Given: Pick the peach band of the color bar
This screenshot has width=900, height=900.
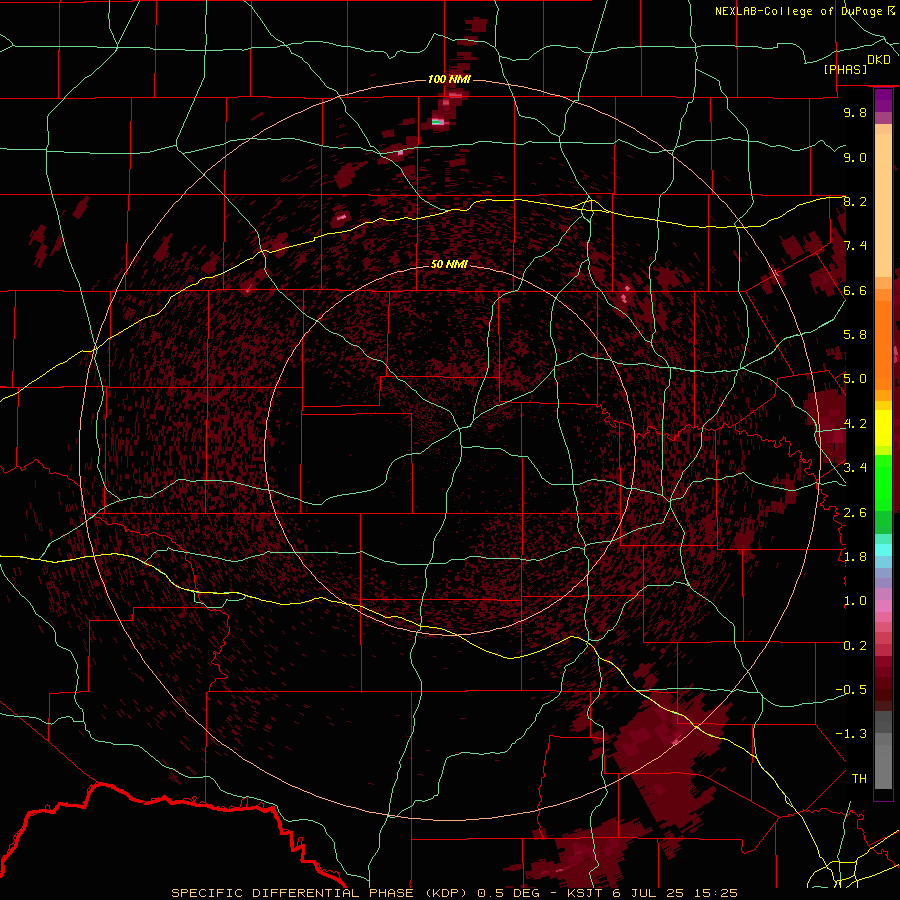Looking at the screenshot, I should [x=883, y=207].
